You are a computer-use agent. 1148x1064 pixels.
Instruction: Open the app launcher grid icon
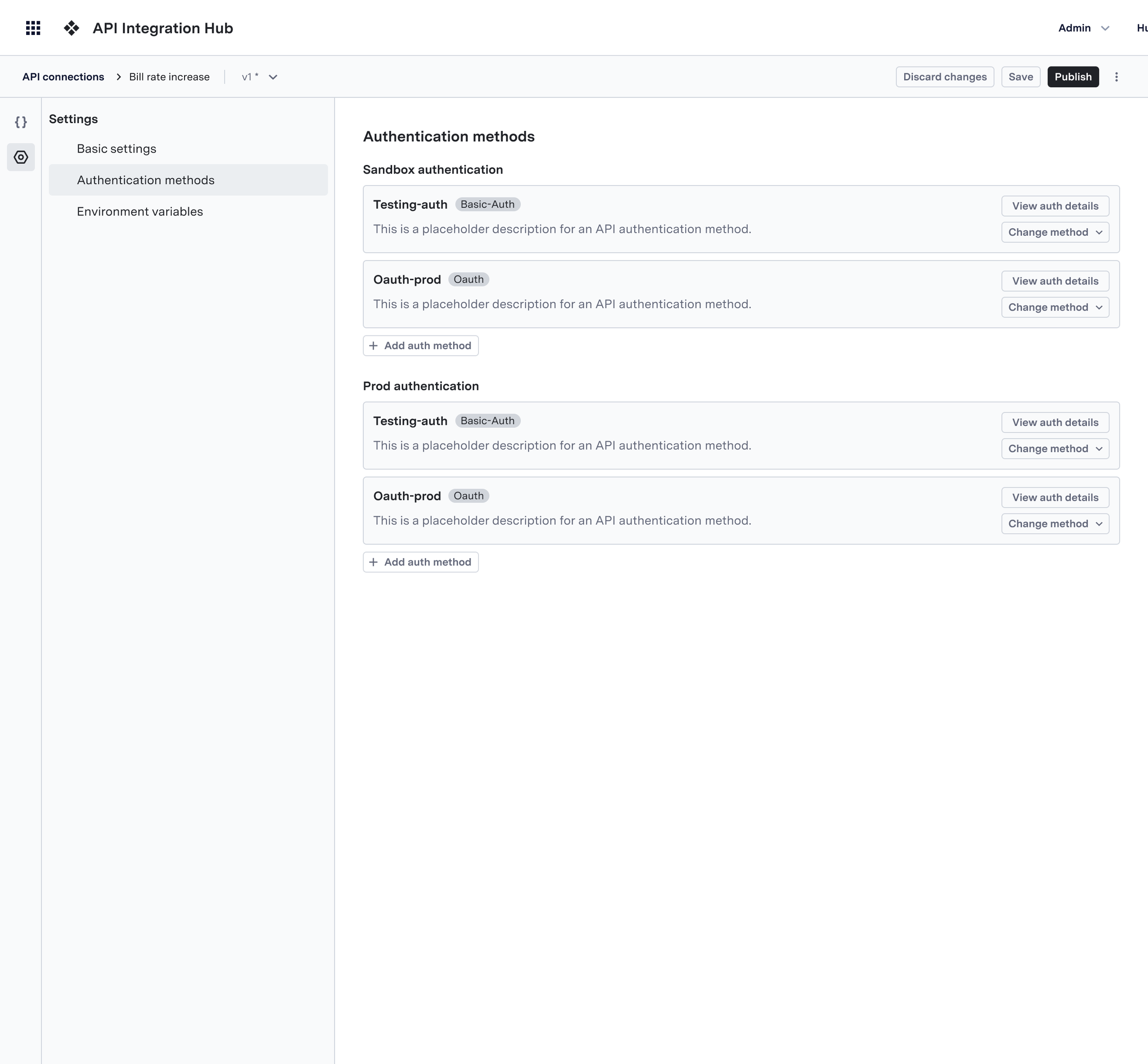pyautogui.click(x=34, y=28)
